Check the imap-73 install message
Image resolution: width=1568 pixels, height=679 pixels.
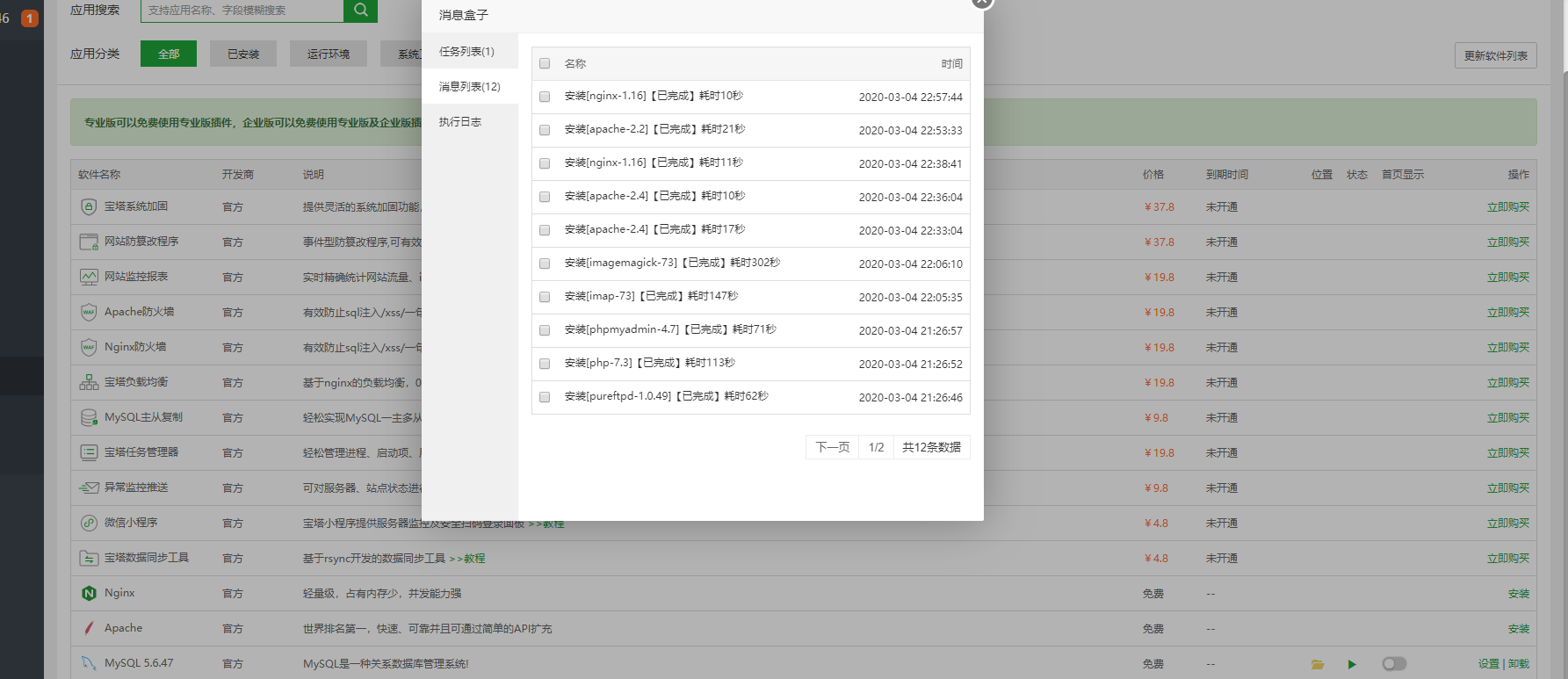(545, 297)
